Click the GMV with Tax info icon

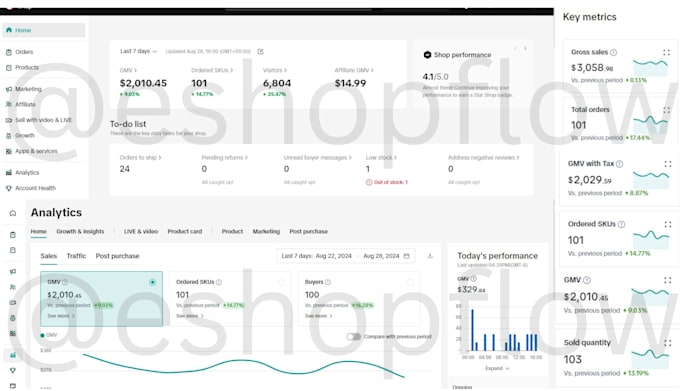coord(619,164)
